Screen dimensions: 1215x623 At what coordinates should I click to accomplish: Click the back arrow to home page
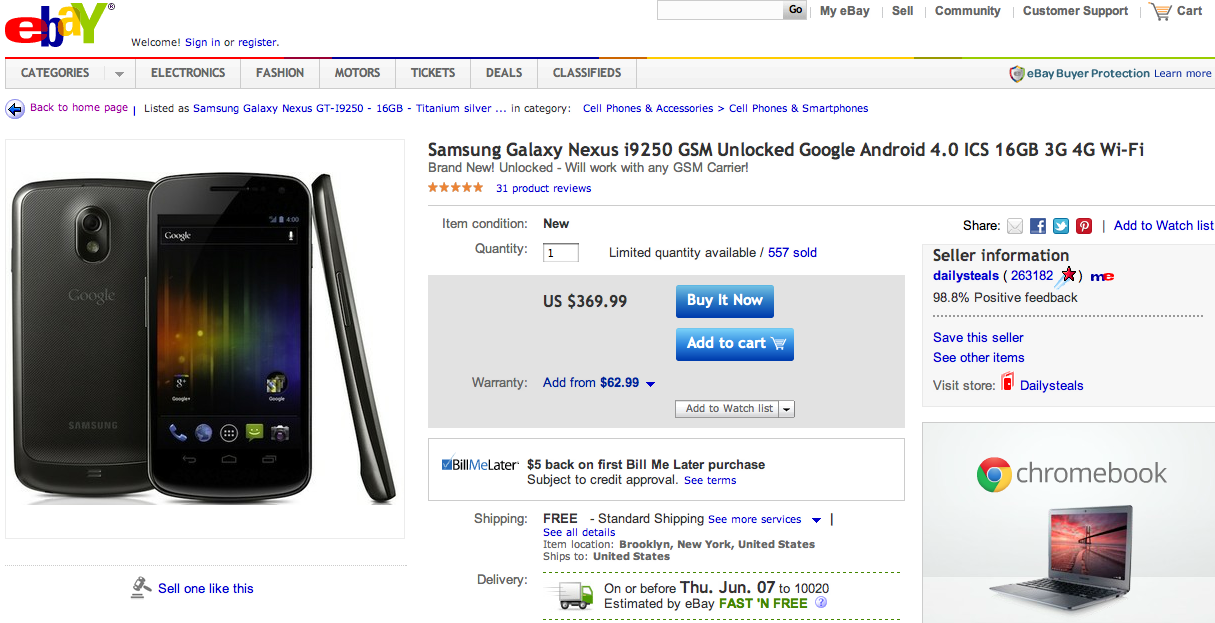pyautogui.click(x=15, y=109)
